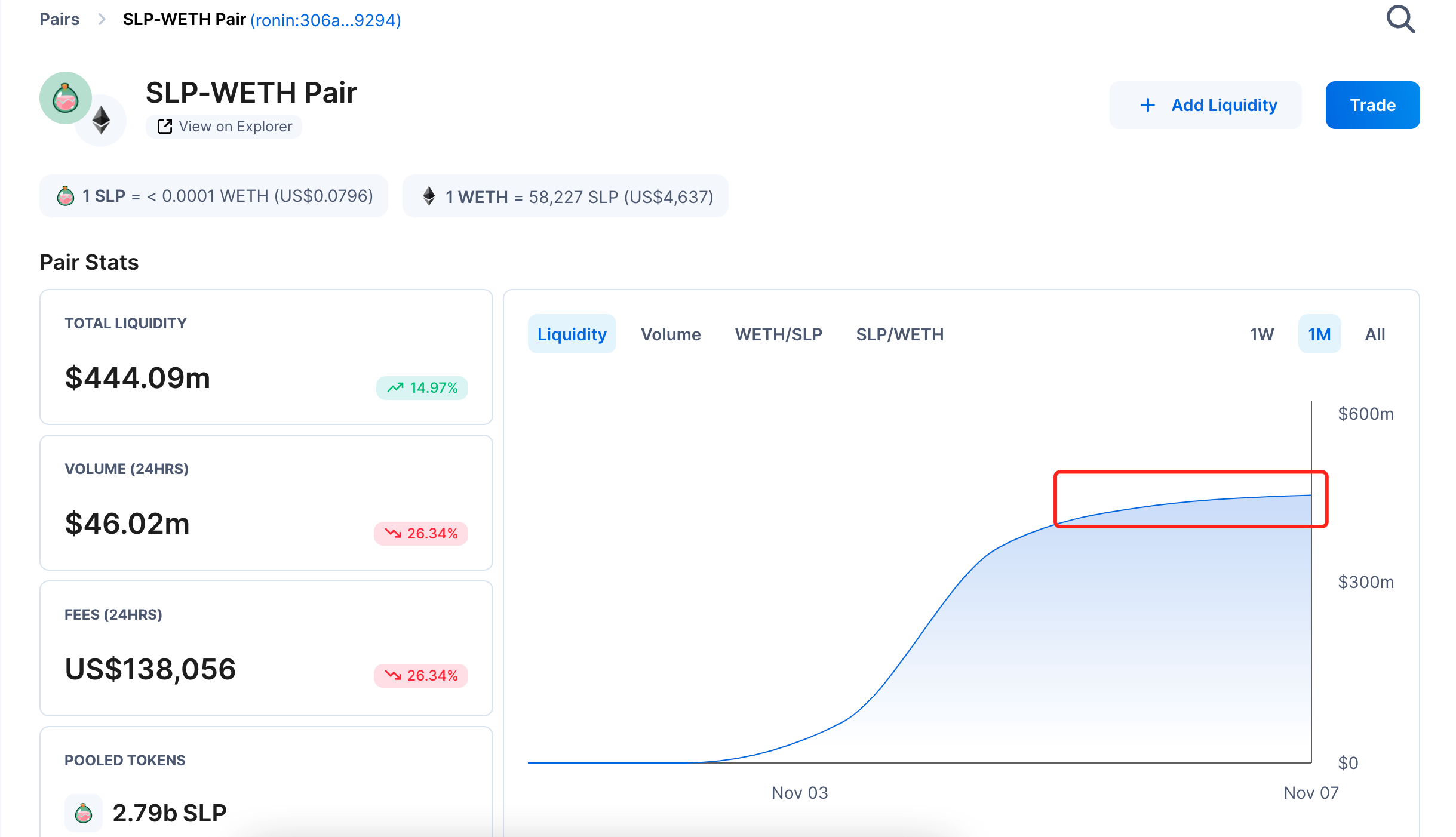This screenshot has height=837, width=1456.
Task: Click the SLP icon next to 2.79b SLP
Action: [x=84, y=813]
